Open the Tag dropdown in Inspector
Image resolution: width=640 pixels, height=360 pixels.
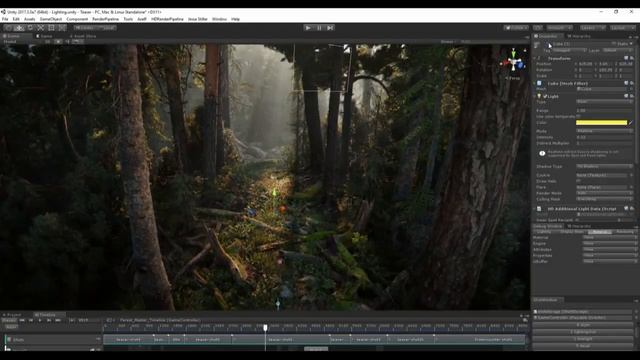[570, 50]
